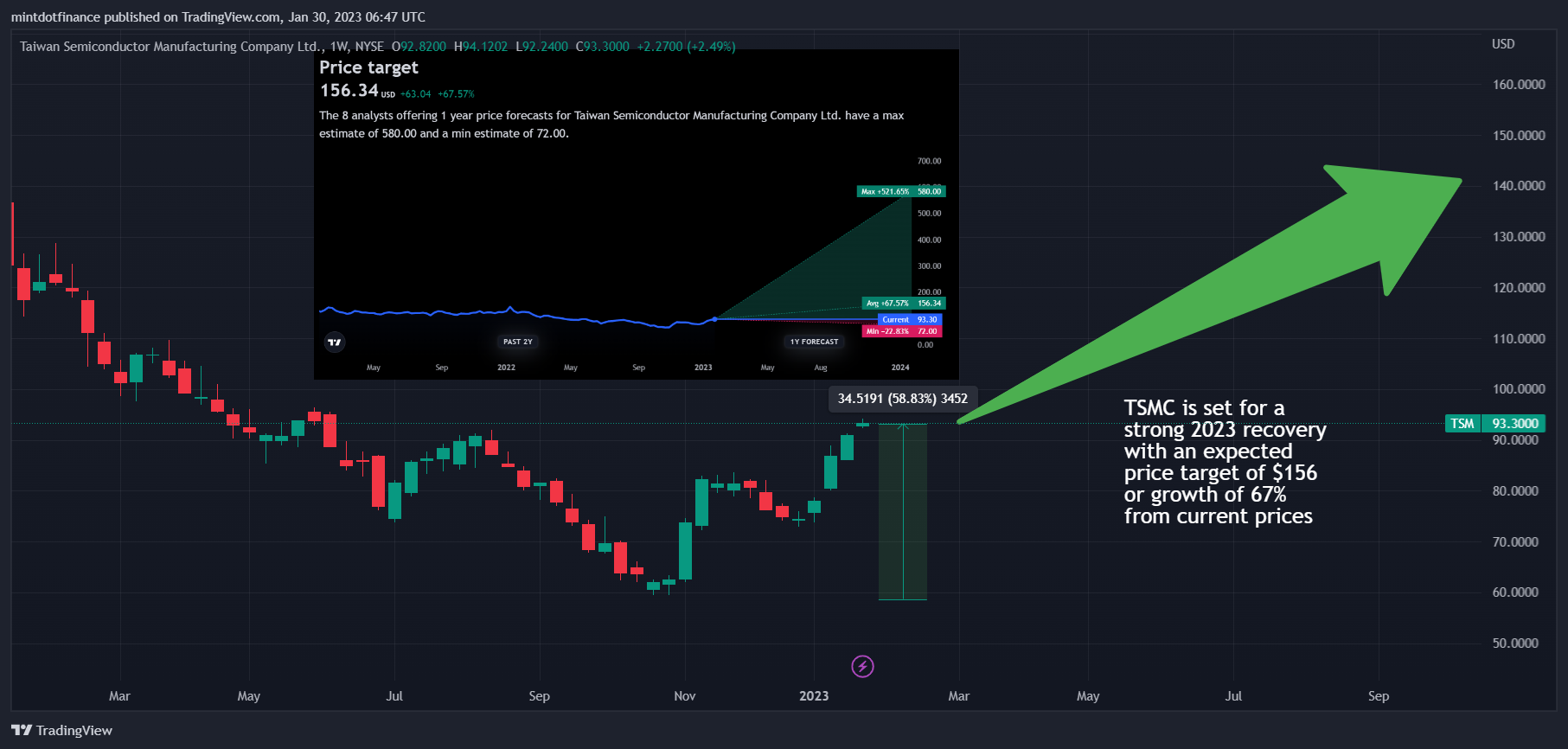The image size is (1568, 749).
Task: Click the TradingView logo inside the price target widget
Action: pos(335,342)
